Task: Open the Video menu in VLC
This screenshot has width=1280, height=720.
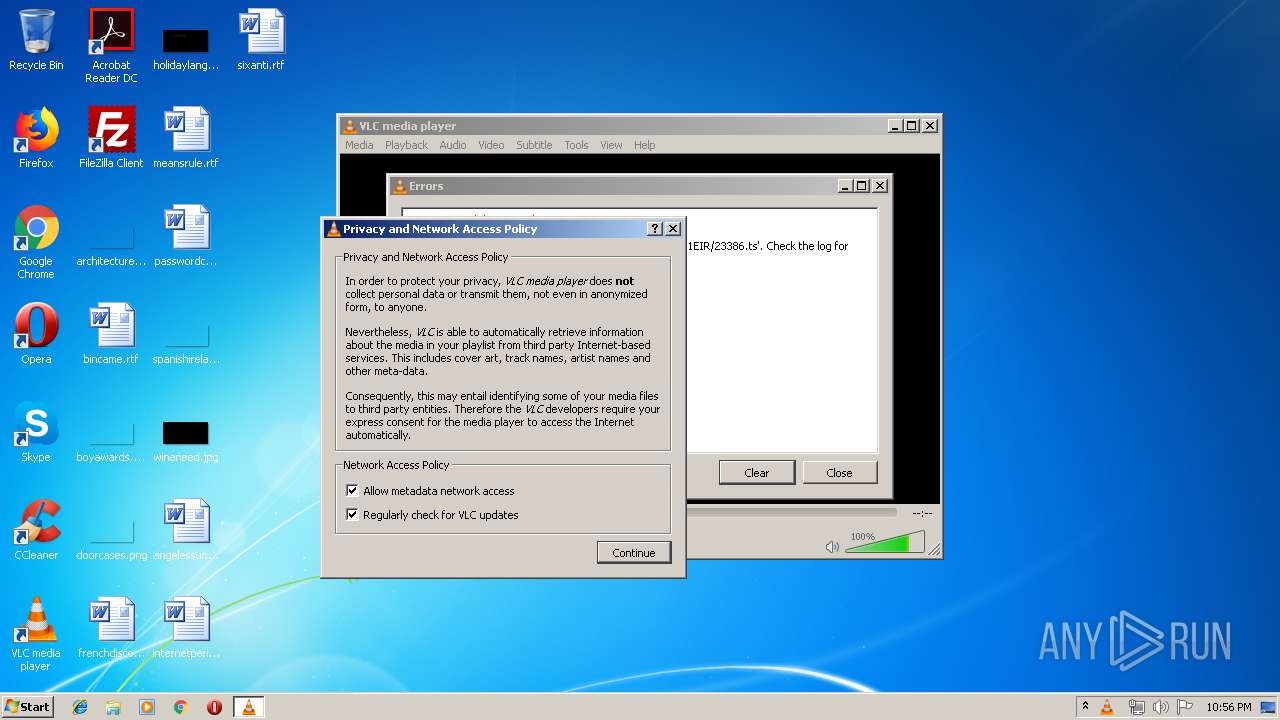Action: (491, 145)
